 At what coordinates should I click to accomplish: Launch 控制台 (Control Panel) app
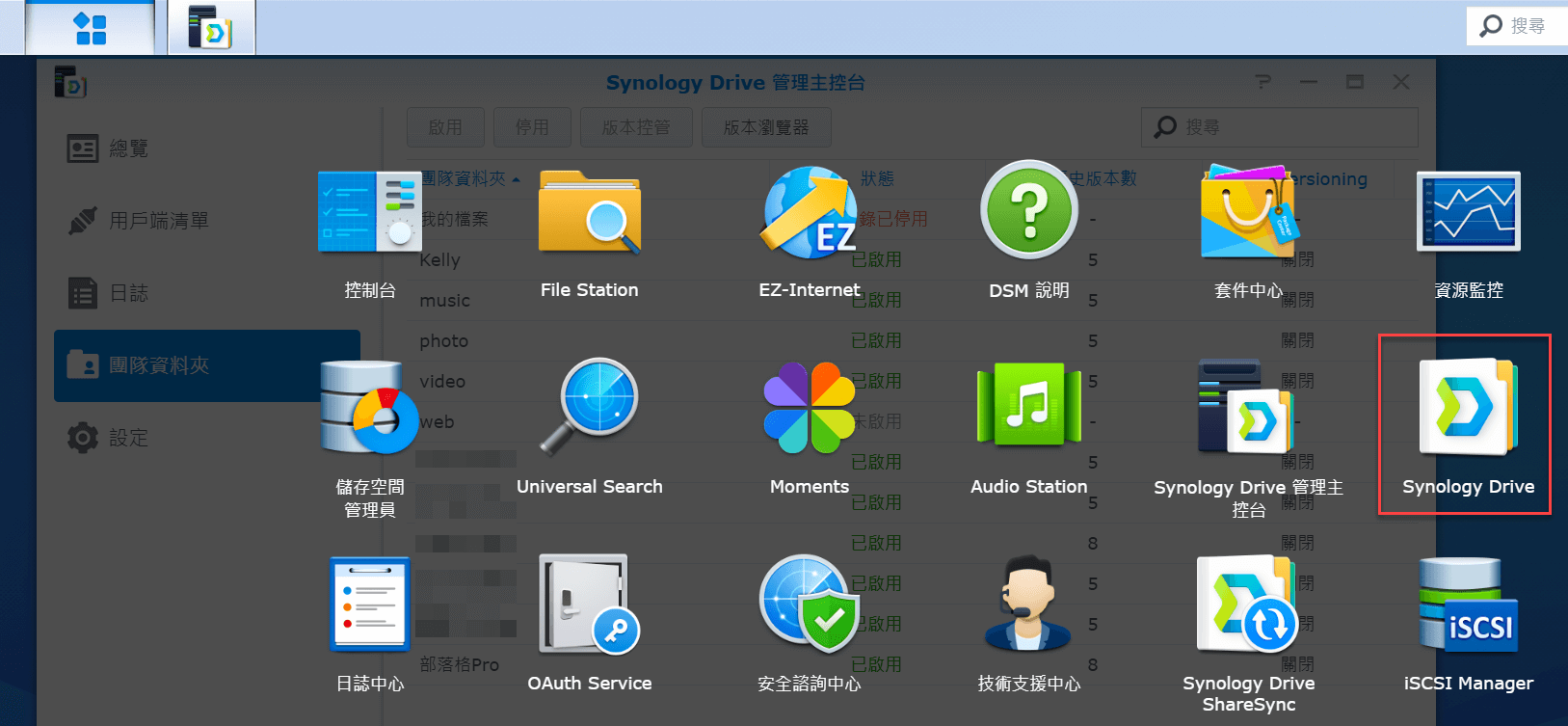[370, 233]
